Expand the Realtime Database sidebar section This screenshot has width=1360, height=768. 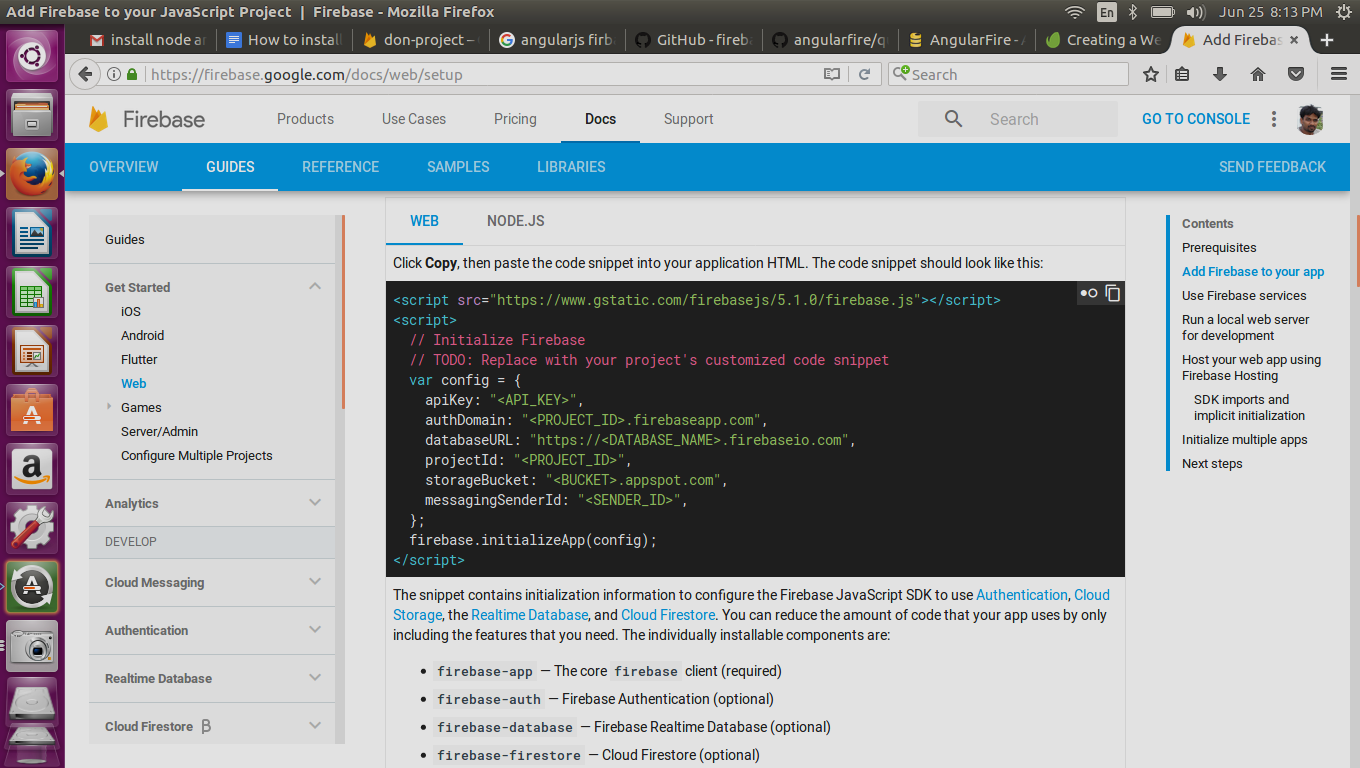click(315, 678)
